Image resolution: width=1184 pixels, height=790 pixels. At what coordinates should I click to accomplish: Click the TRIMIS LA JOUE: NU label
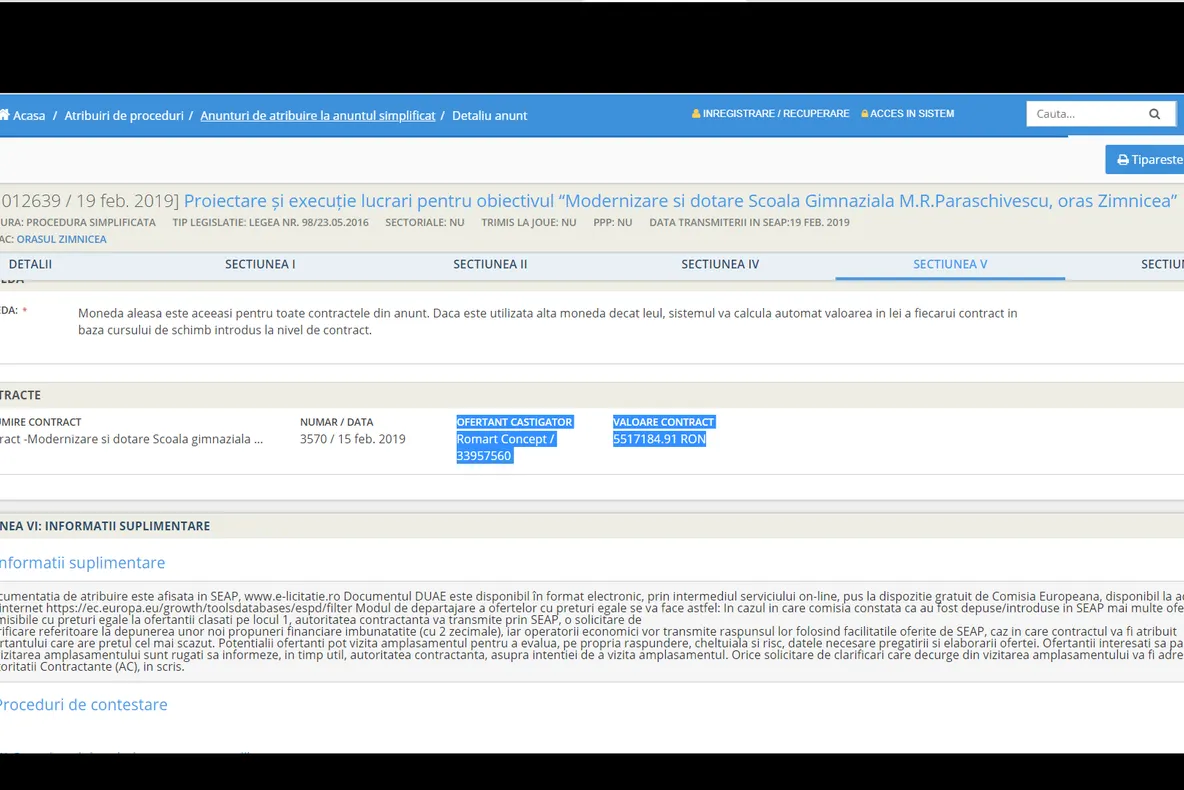click(529, 223)
